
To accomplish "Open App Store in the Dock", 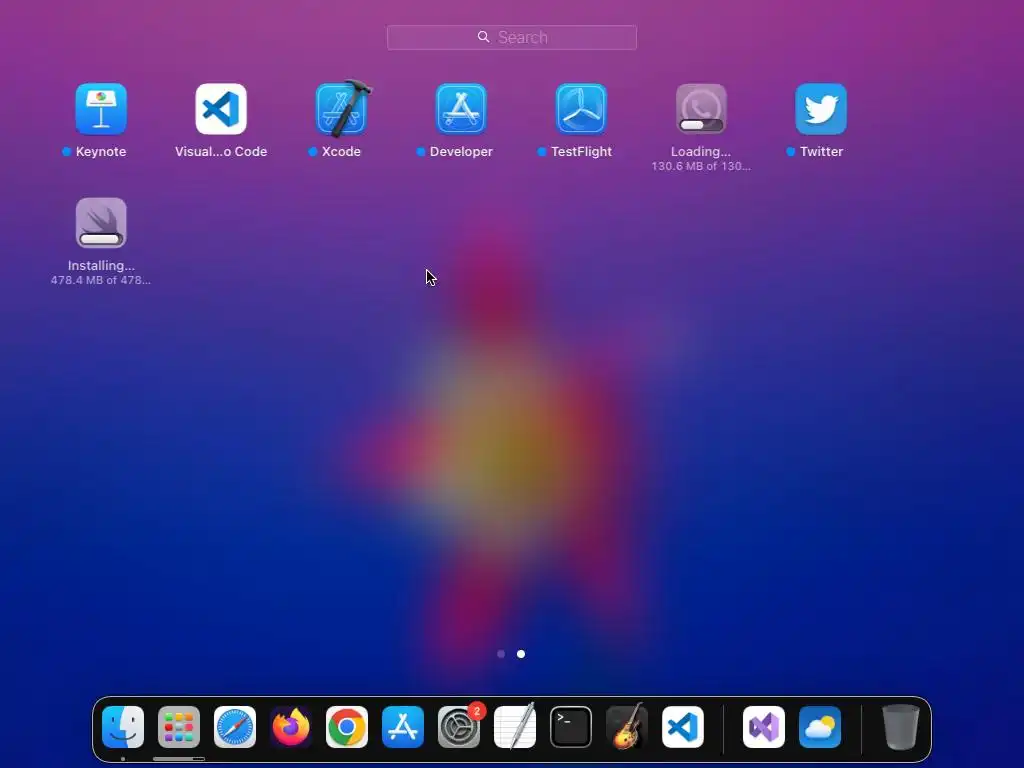I will pos(402,727).
